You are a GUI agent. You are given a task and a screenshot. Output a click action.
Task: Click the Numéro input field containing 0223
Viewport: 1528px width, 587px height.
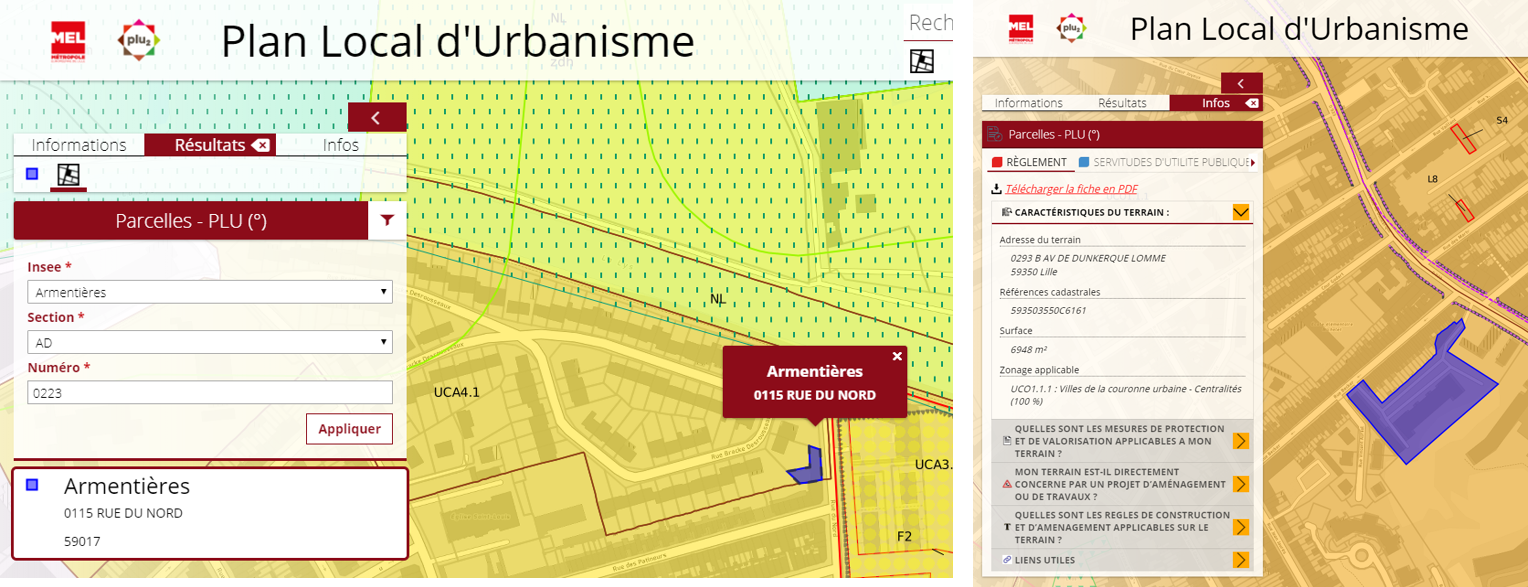(209, 392)
